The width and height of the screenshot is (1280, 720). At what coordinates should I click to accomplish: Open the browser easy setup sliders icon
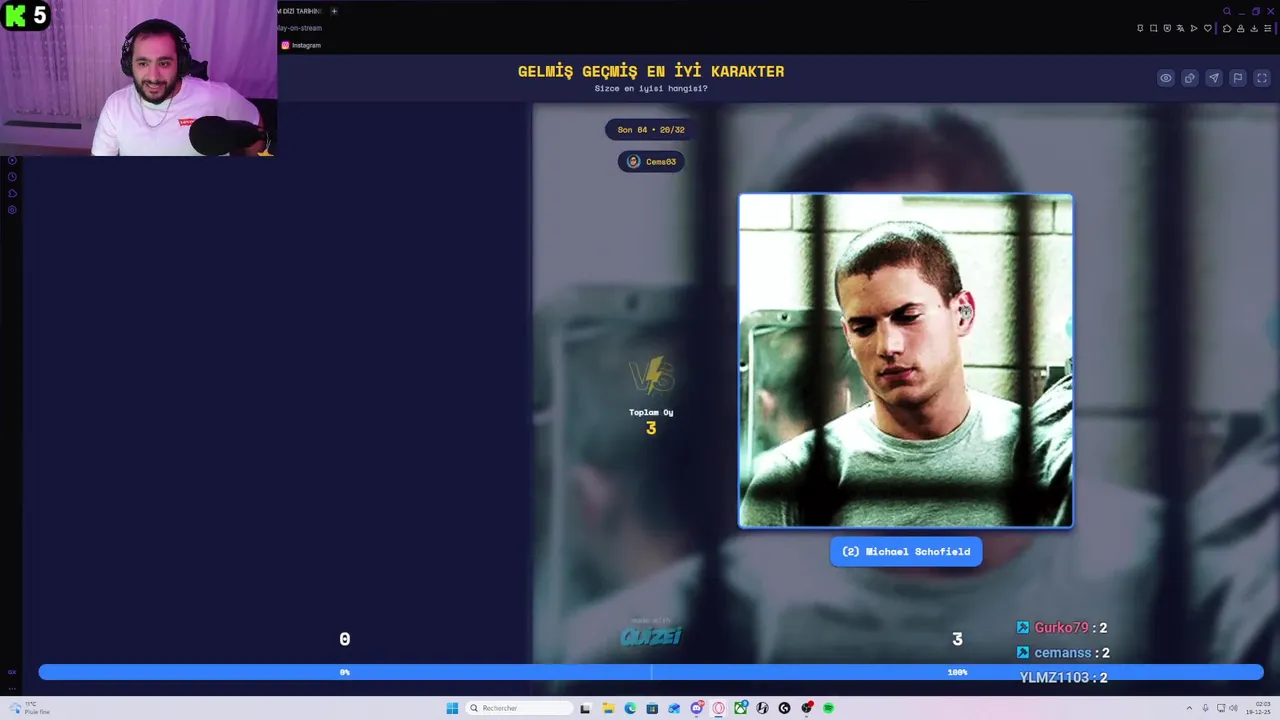(x=1268, y=28)
